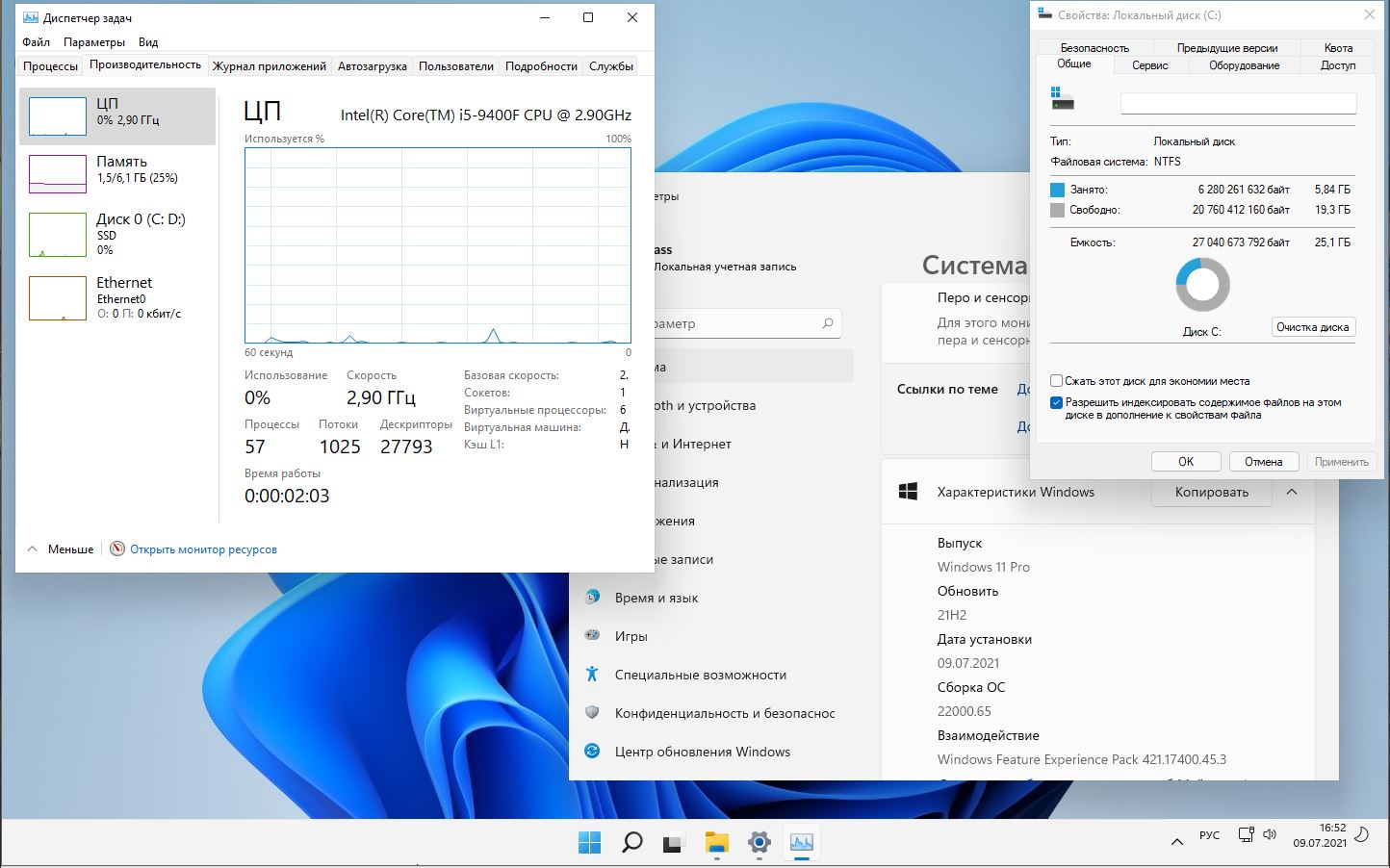Open taskbar Search magnifier

pyautogui.click(x=632, y=842)
